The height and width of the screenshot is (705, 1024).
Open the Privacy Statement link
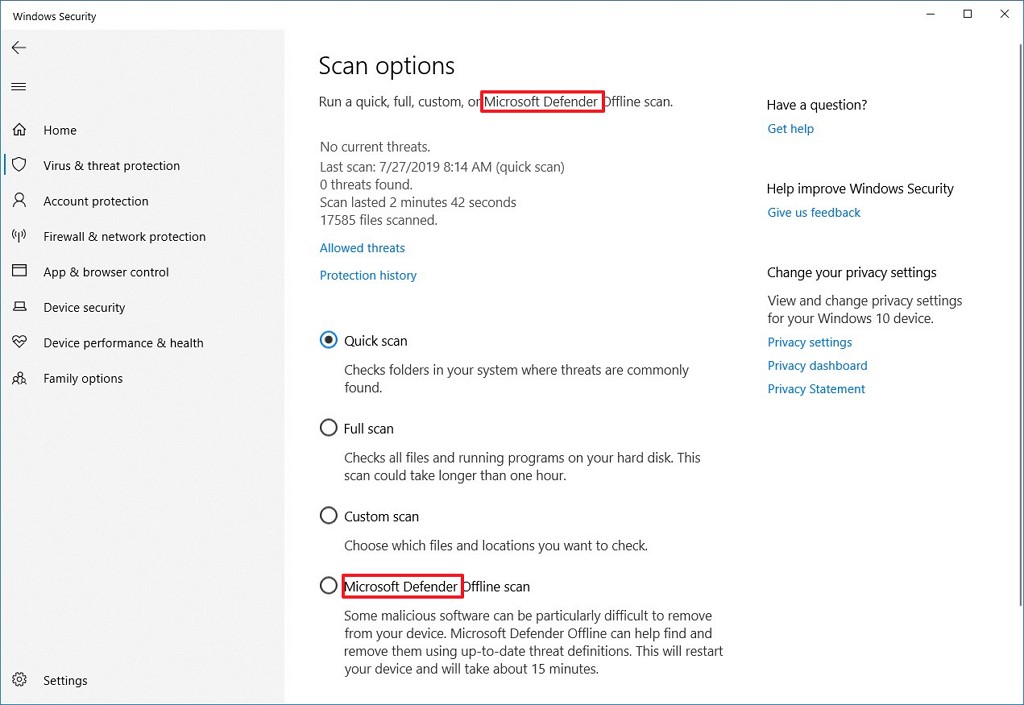pyautogui.click(x=816, y=389)
